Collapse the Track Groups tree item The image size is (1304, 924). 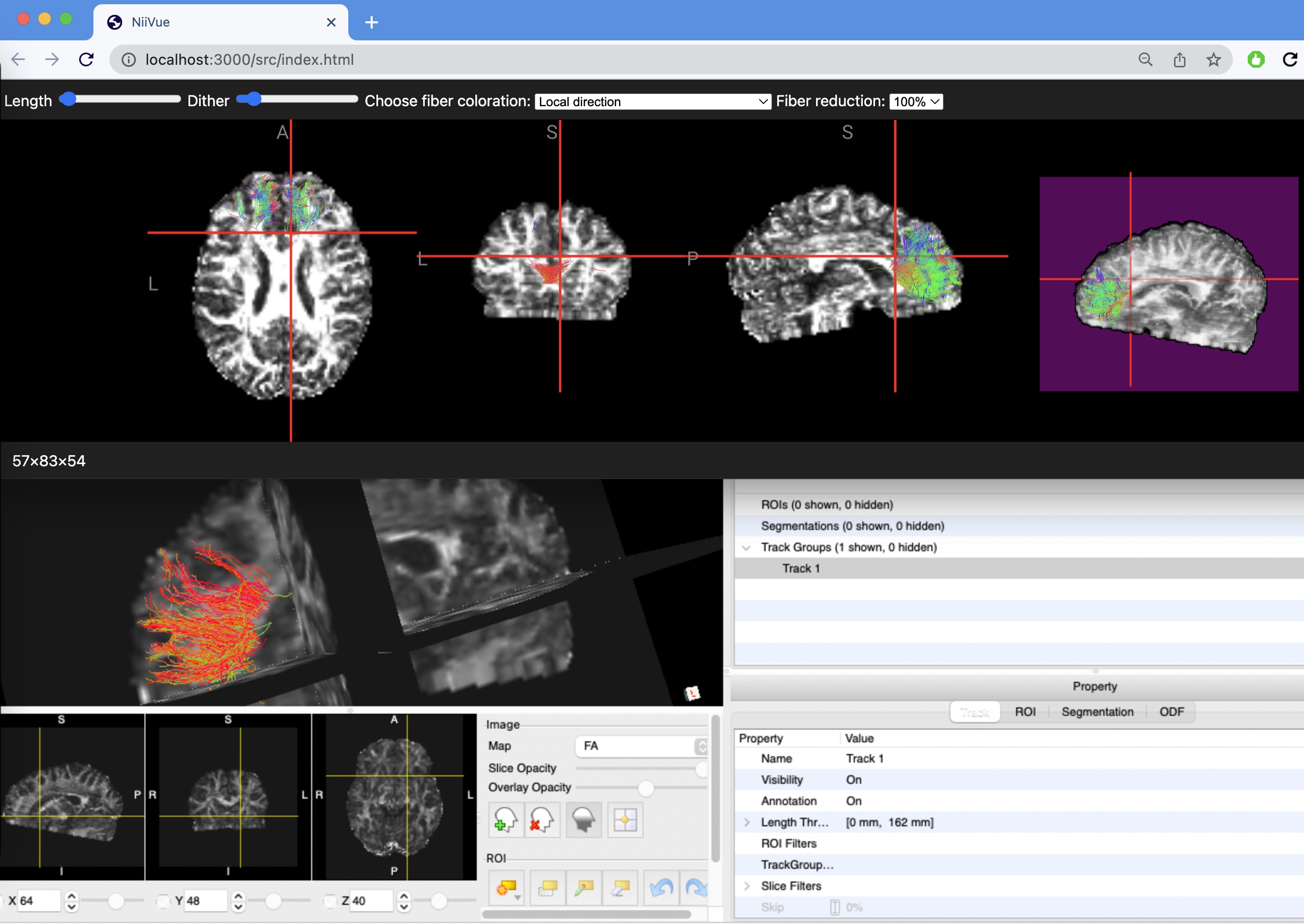tap(747, 547)
